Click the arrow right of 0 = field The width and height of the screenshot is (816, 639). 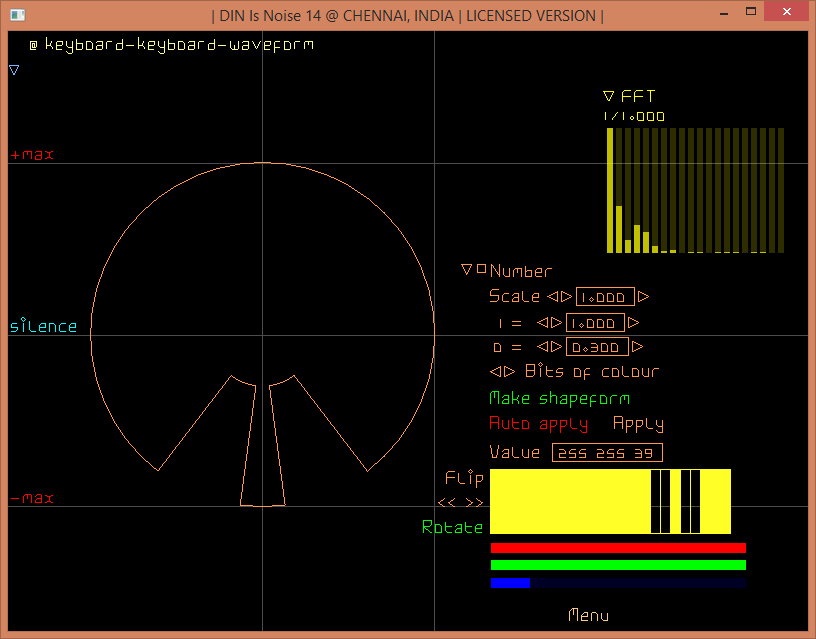tap(638, 347)
